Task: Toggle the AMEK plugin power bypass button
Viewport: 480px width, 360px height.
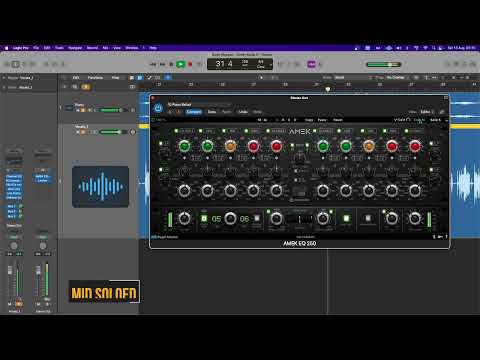Action: pos(158,108)
